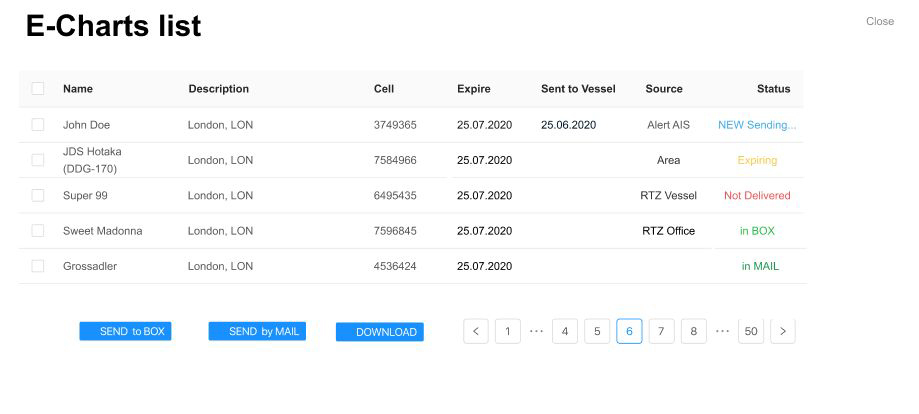This screenshot has width=919, height=414.
Task: Click the DOWNLOAD button
Action: click(x=380, y=332)
